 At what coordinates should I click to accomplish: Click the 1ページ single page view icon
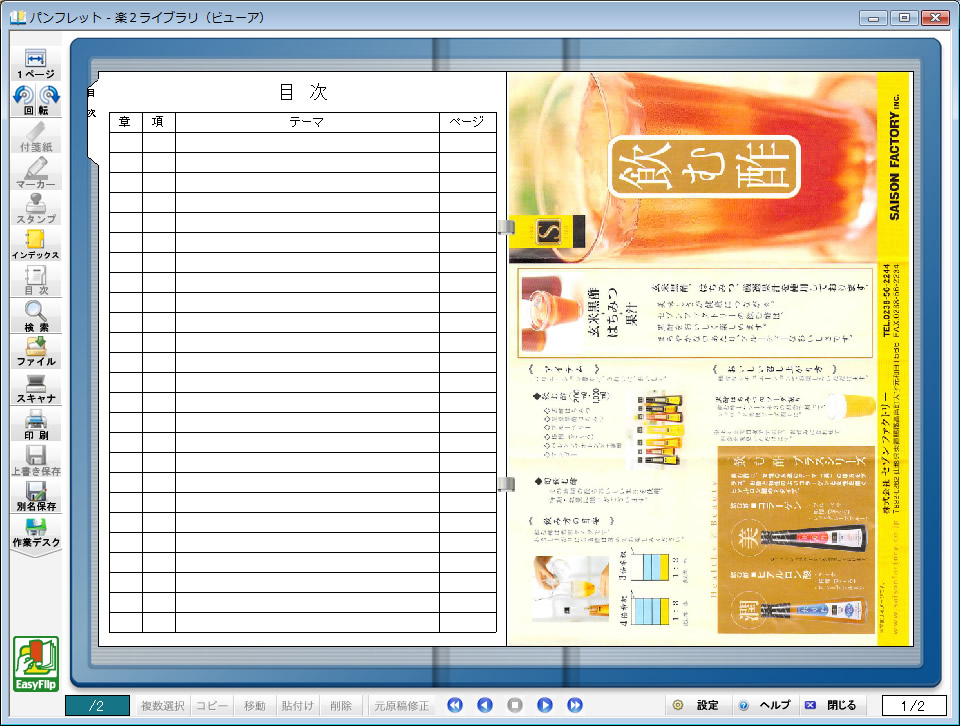point(36,64)
